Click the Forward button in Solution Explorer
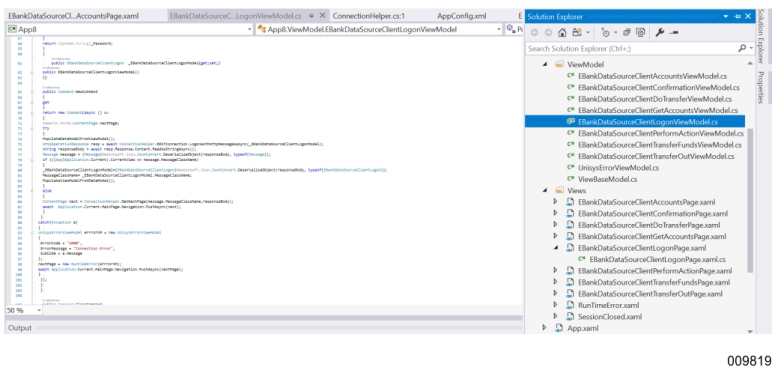The height and width of the screenshot is (379, 778). coord(548,33)
